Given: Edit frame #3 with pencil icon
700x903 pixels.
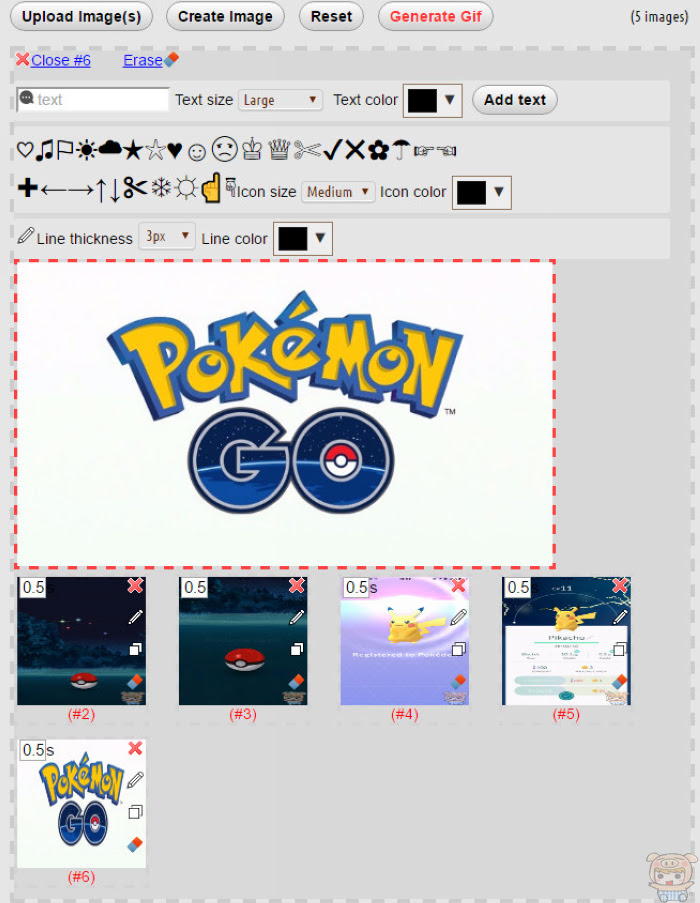Looking at the screenshot, I should point(297,617).
